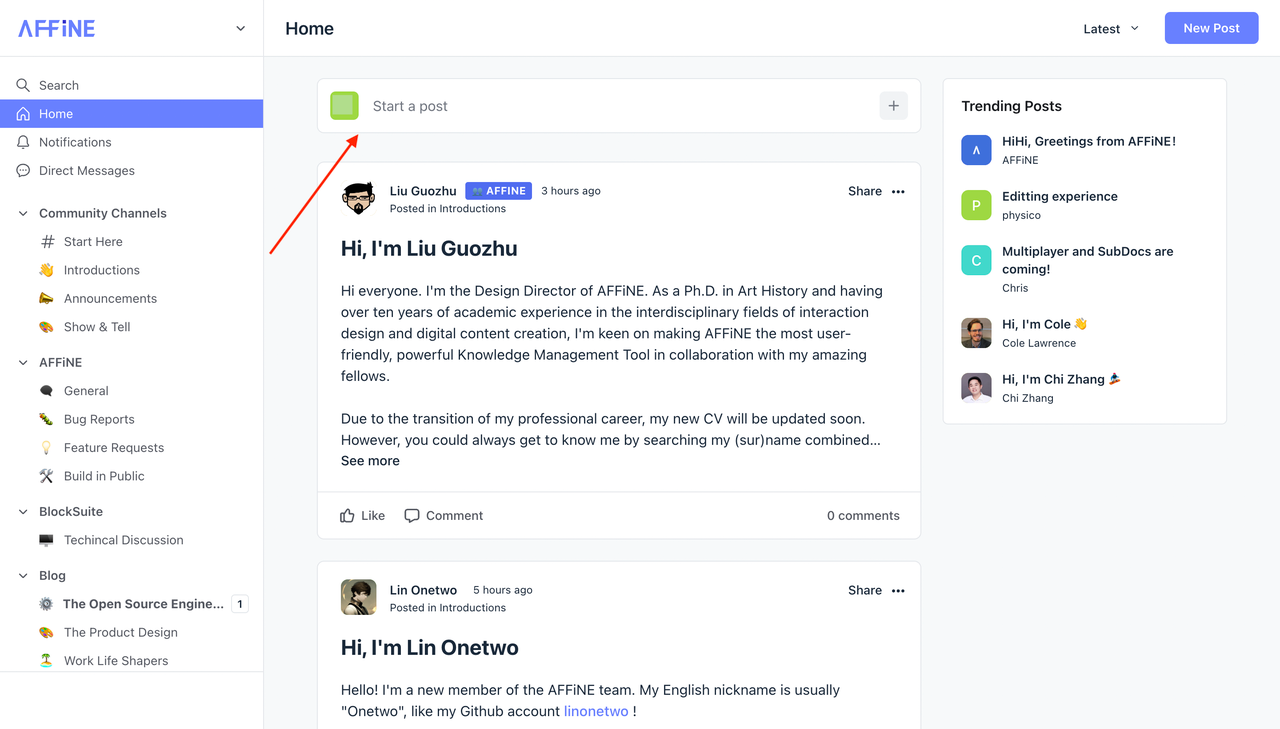Viewport: 1280px width, 729px height.
Task: Open the 0 comments link
Action: (x=863, y=516)
